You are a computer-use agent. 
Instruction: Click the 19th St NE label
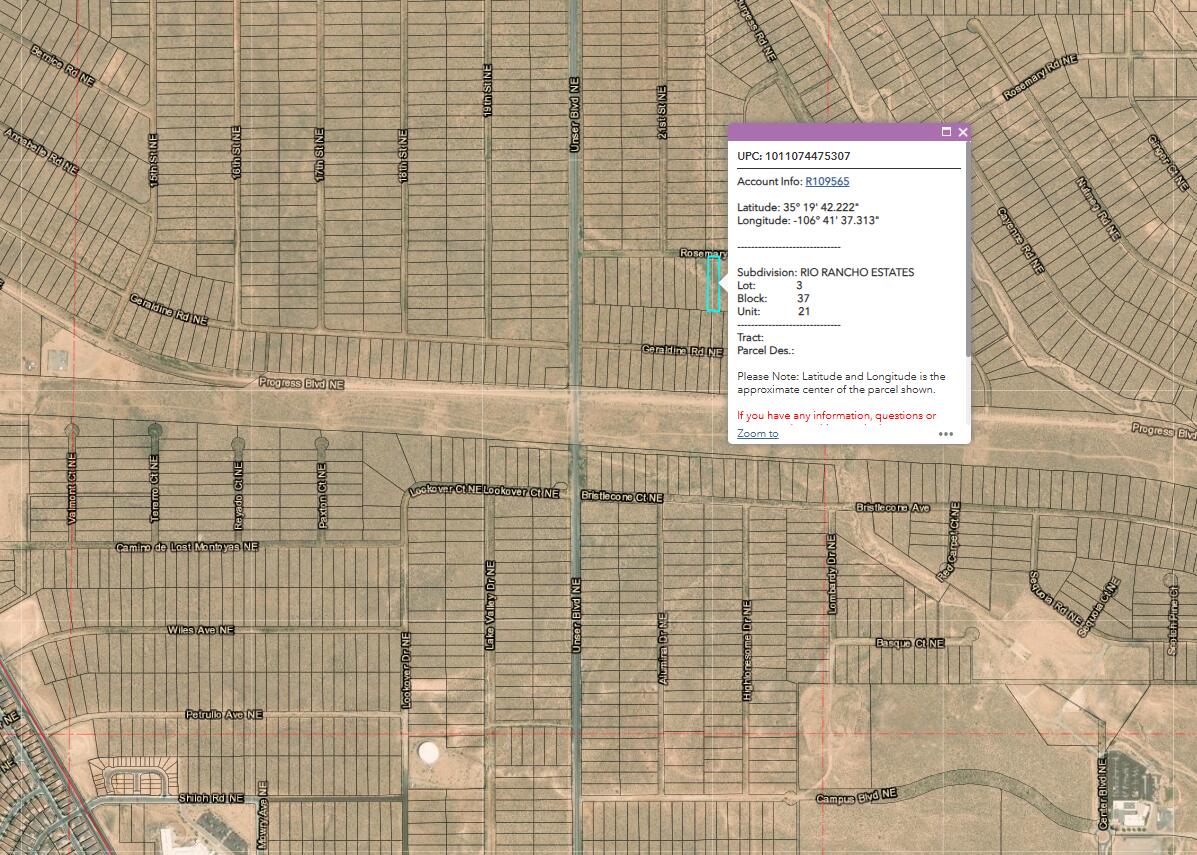(489, 91)
